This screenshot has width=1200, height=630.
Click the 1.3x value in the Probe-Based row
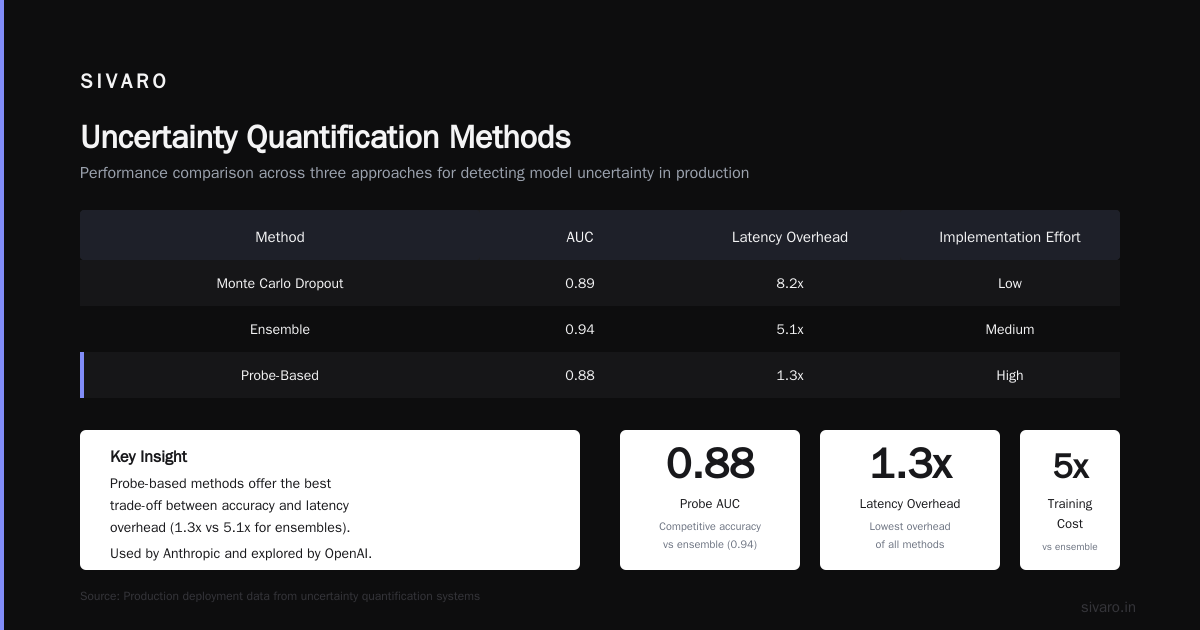pos(790,375)
